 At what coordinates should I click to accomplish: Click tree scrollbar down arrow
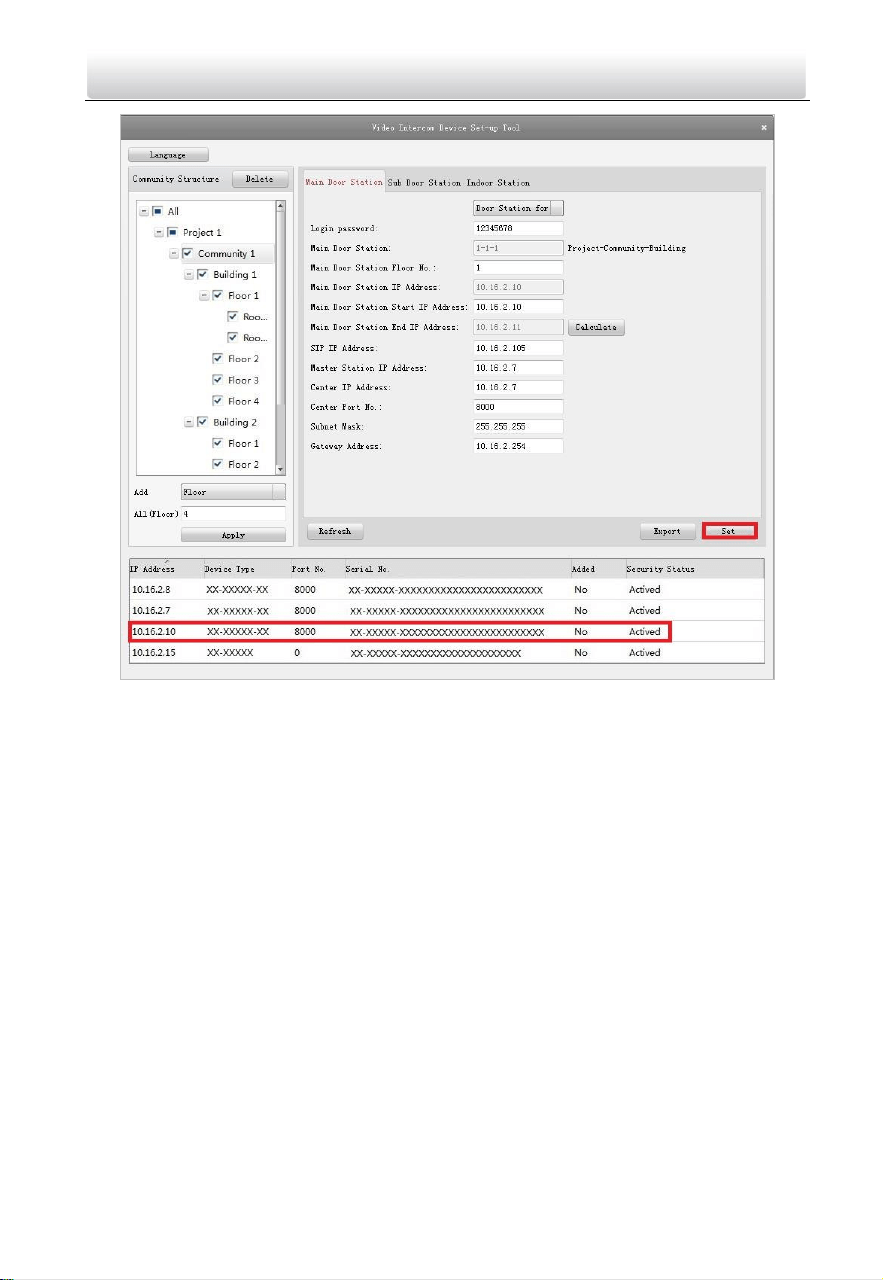tap(280, 468)
